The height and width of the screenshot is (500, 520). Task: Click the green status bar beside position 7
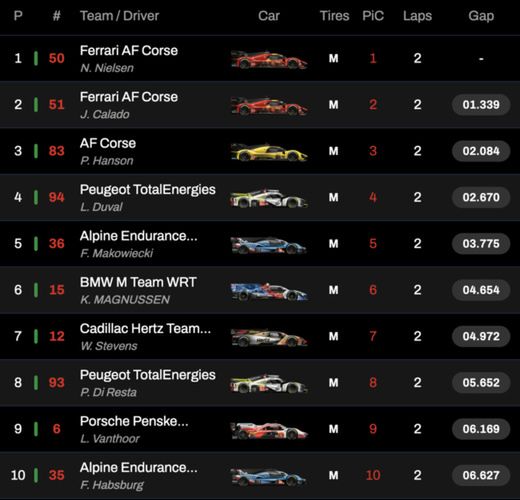(x=36, y=336)
